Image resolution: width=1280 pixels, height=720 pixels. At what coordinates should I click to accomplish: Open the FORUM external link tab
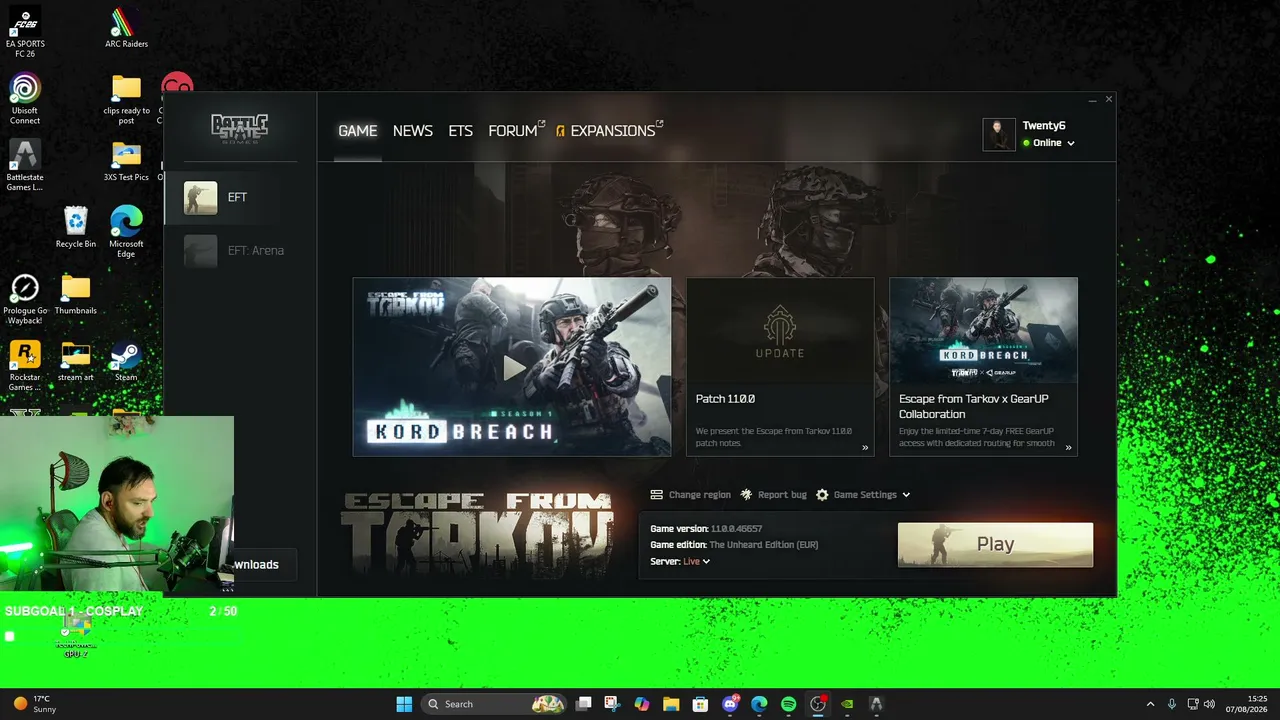pyautogui.click(x=516, y=131)
